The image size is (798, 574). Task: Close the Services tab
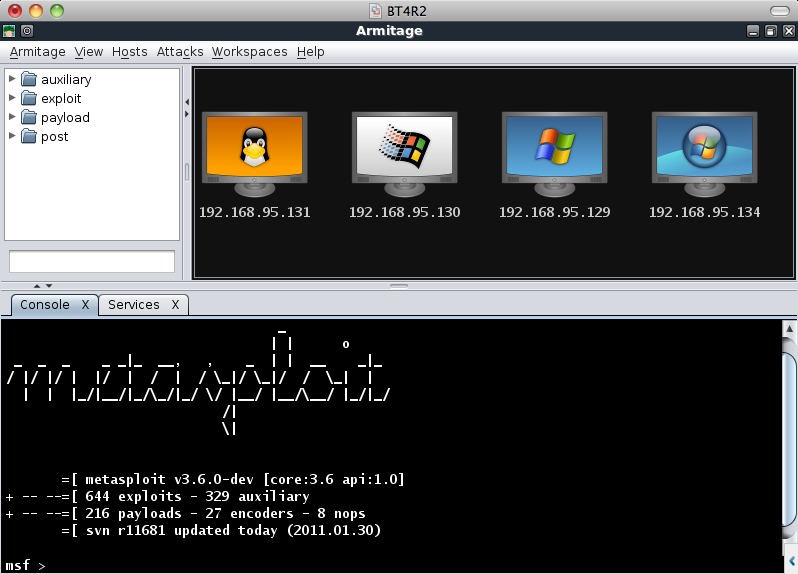[x=175, y=304]
